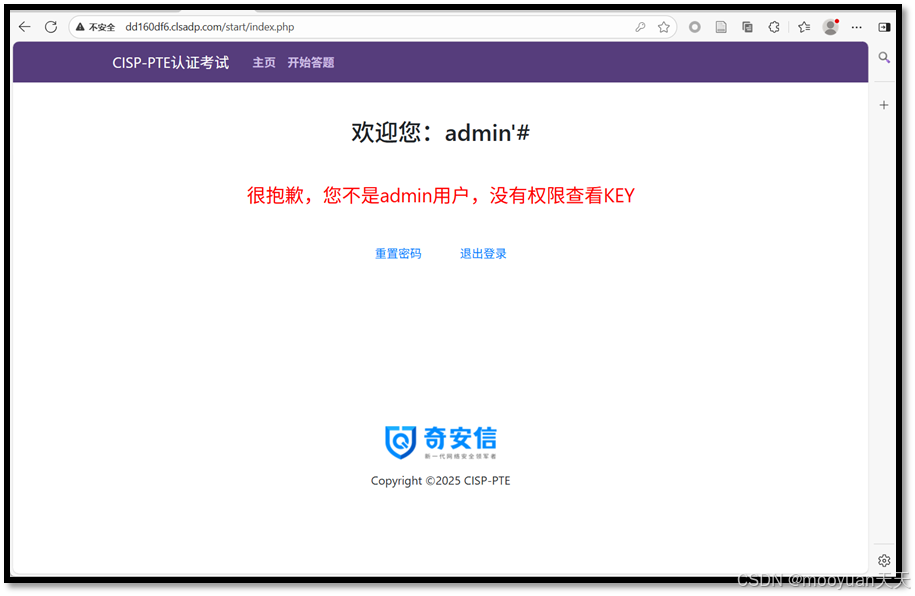Open the browser '...' settings menu
The height and width of the screenshot is (596, 915).
tap(857, 27)
